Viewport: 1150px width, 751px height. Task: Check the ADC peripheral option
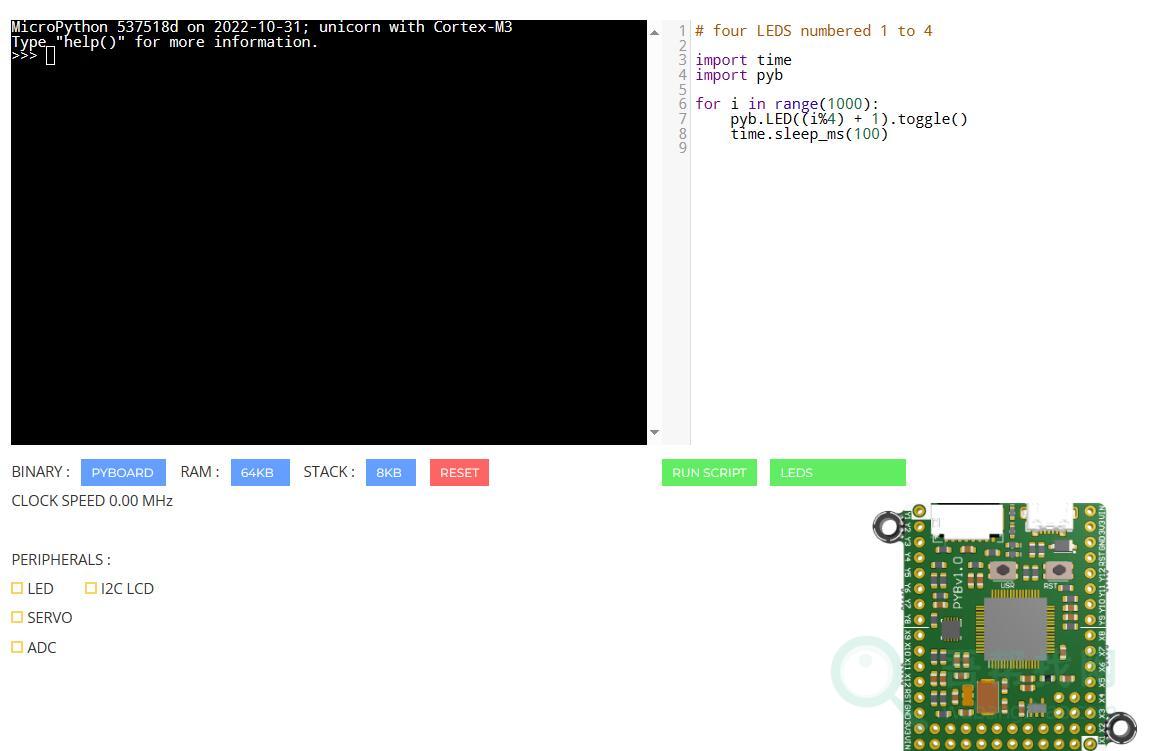click(17, 647)
